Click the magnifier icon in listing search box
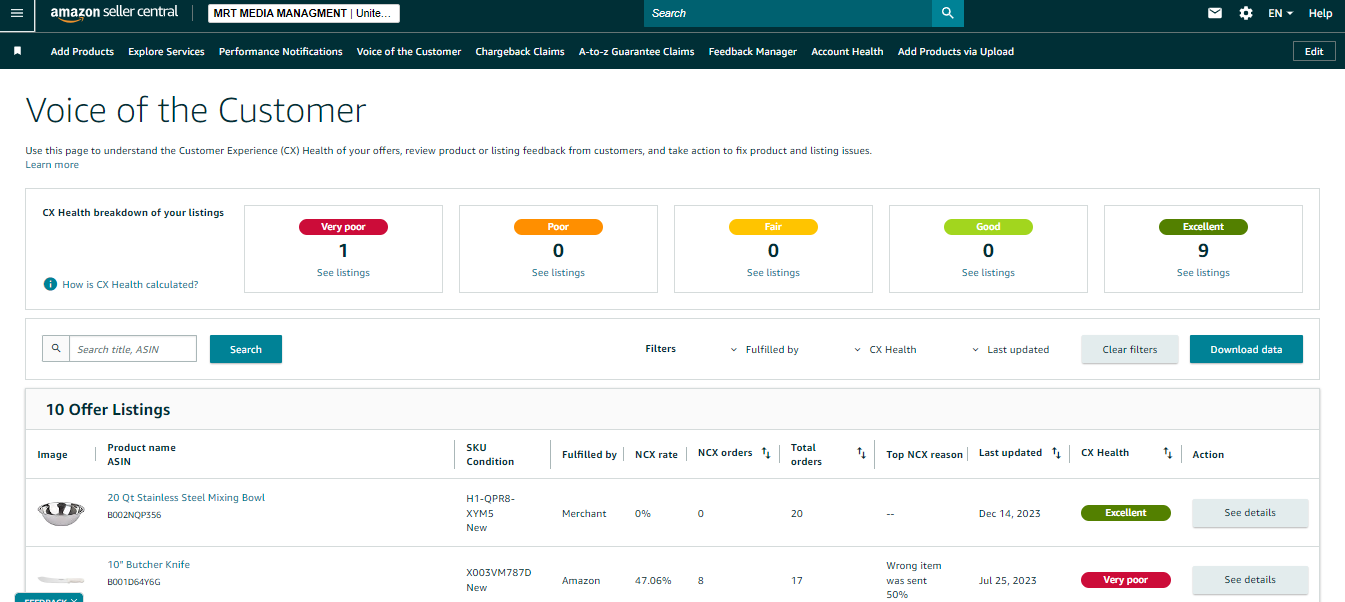1345x602 pixels. 56,348
